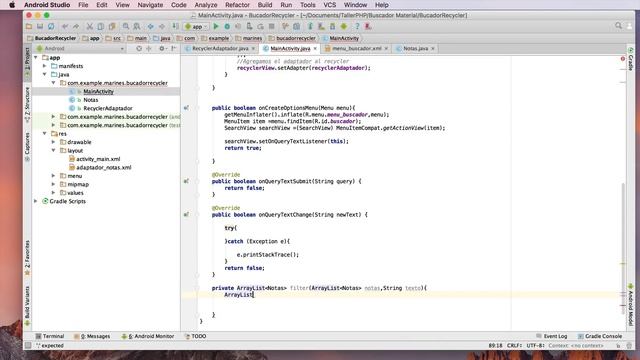This screenshot has width=640, height=360.
Task: Open the VCS menu
Action: click(329, 5)
